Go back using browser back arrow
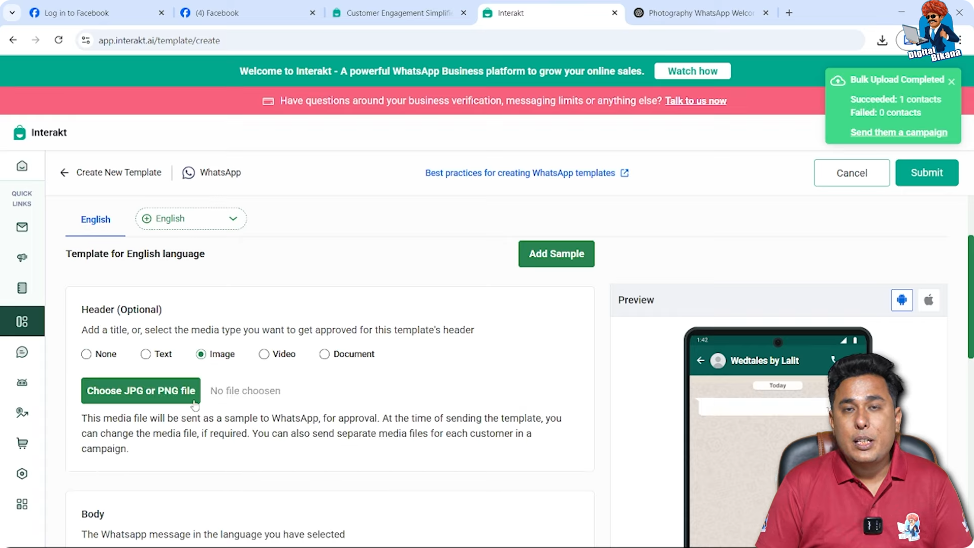Image resolution: width=974 pixels, height=548 pixels. click(x=13, y=40)
